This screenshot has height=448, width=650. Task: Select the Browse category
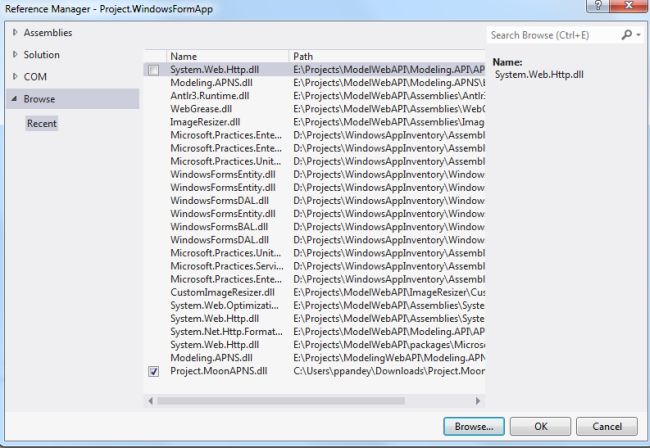(73, 99)
